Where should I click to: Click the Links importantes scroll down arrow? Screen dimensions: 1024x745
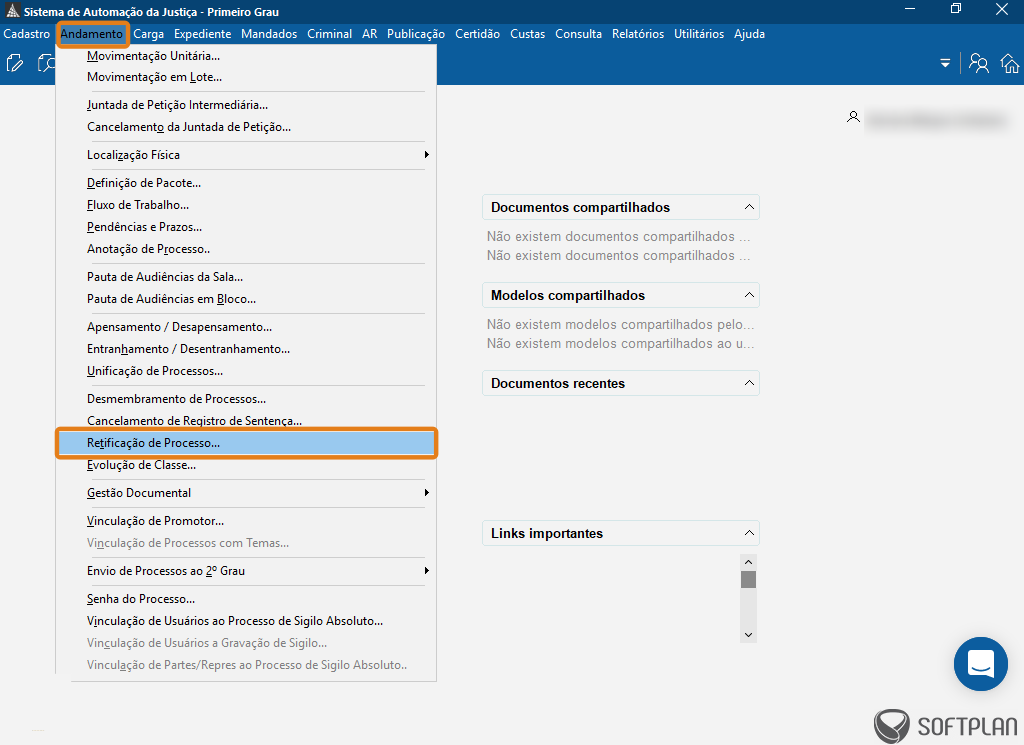coord(748,635)
